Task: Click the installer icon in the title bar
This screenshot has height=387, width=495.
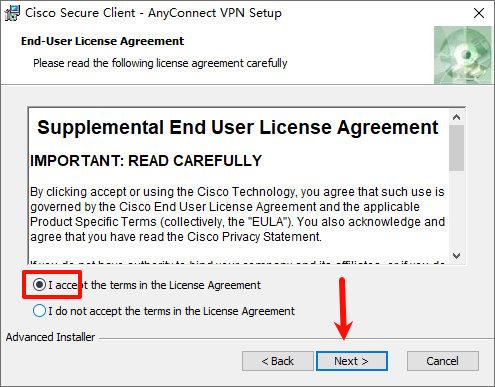Action: (x=12, y=13)
